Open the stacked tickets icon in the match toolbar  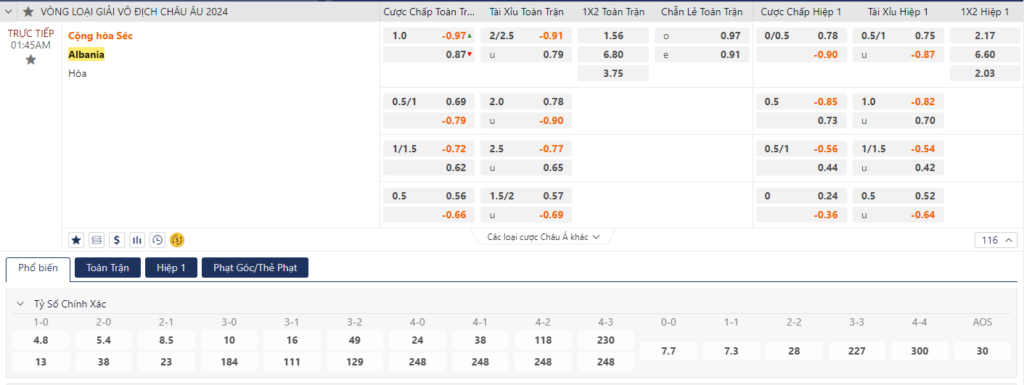97,240
